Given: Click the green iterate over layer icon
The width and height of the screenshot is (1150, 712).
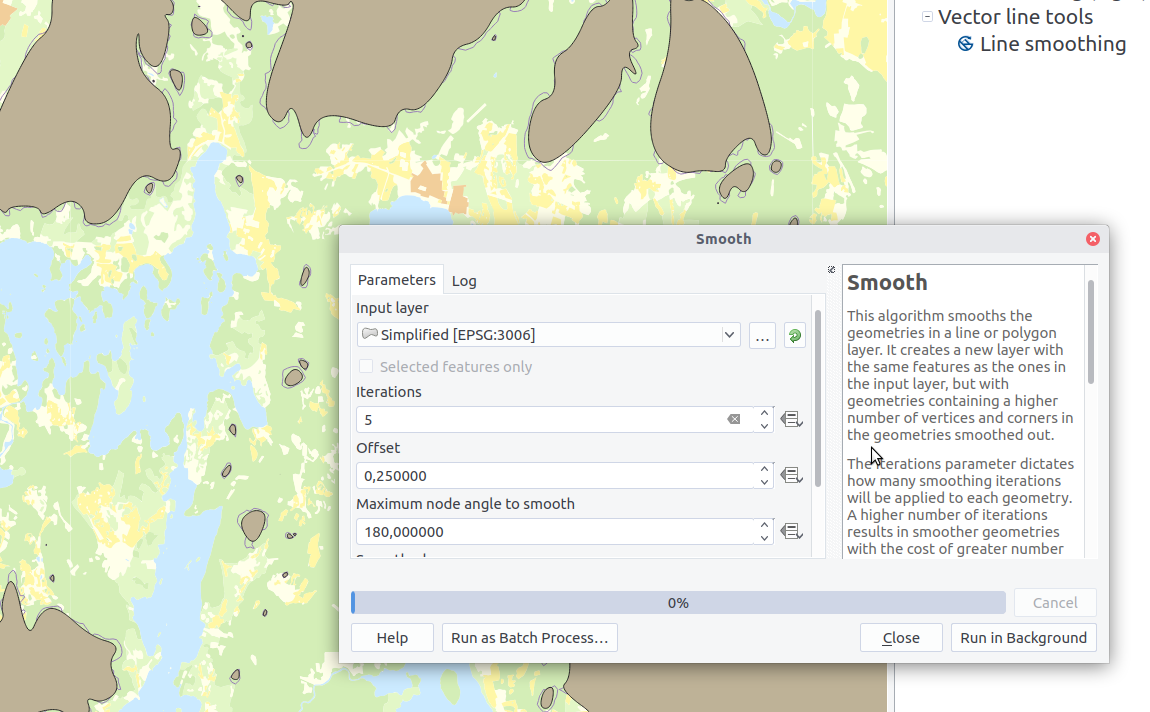Looking at the screenshot, I should tap(795, 336).
